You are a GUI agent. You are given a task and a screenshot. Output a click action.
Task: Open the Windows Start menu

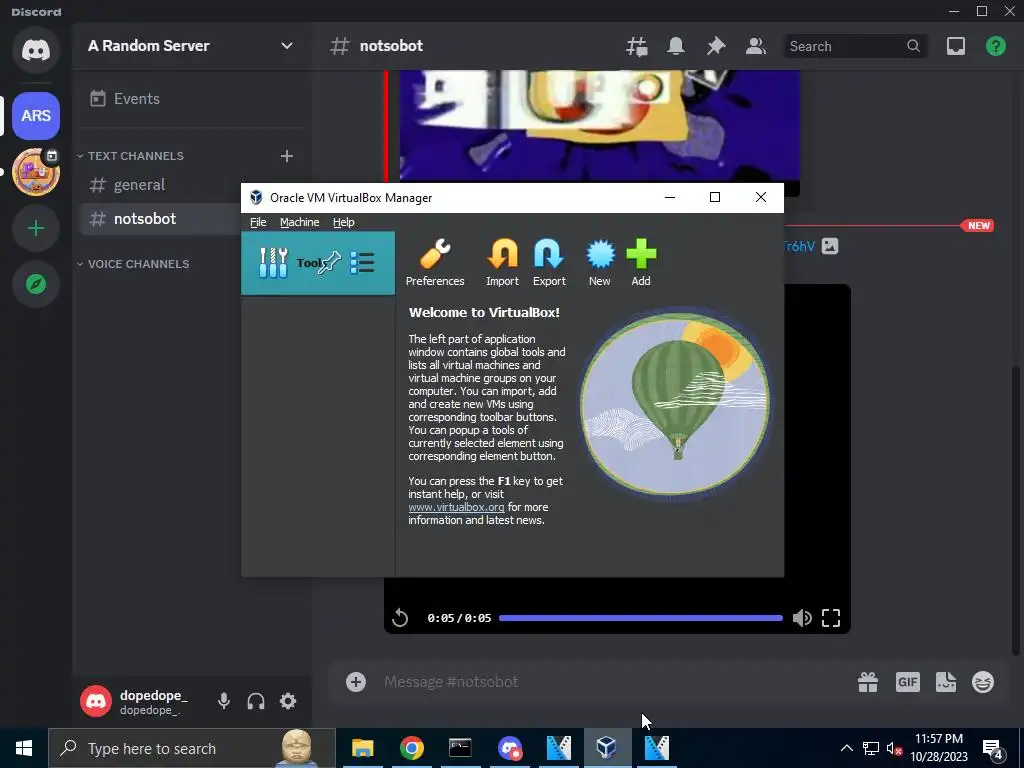24,748
